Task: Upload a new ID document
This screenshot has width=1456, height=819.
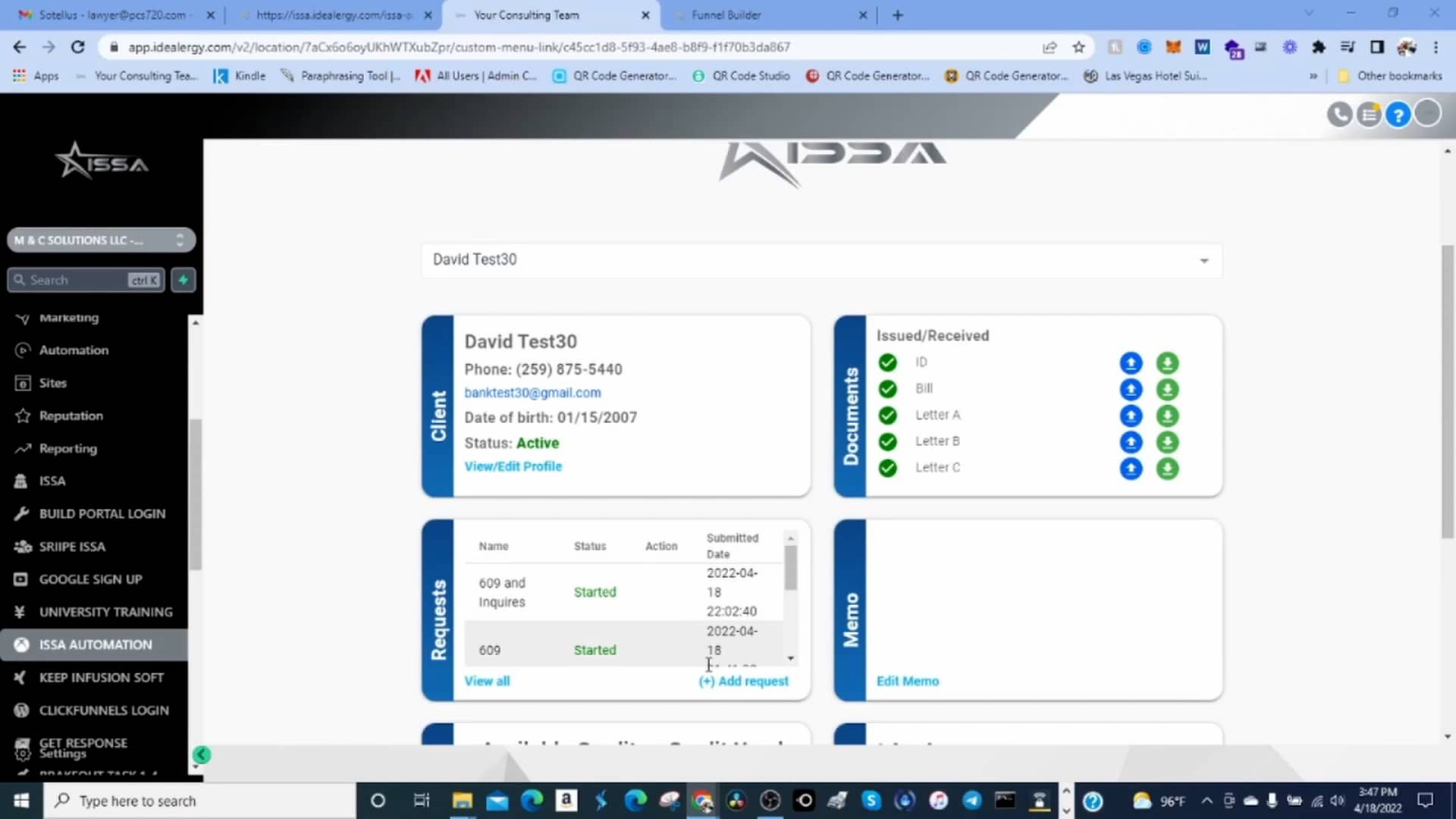Action: click(1131, 362)
